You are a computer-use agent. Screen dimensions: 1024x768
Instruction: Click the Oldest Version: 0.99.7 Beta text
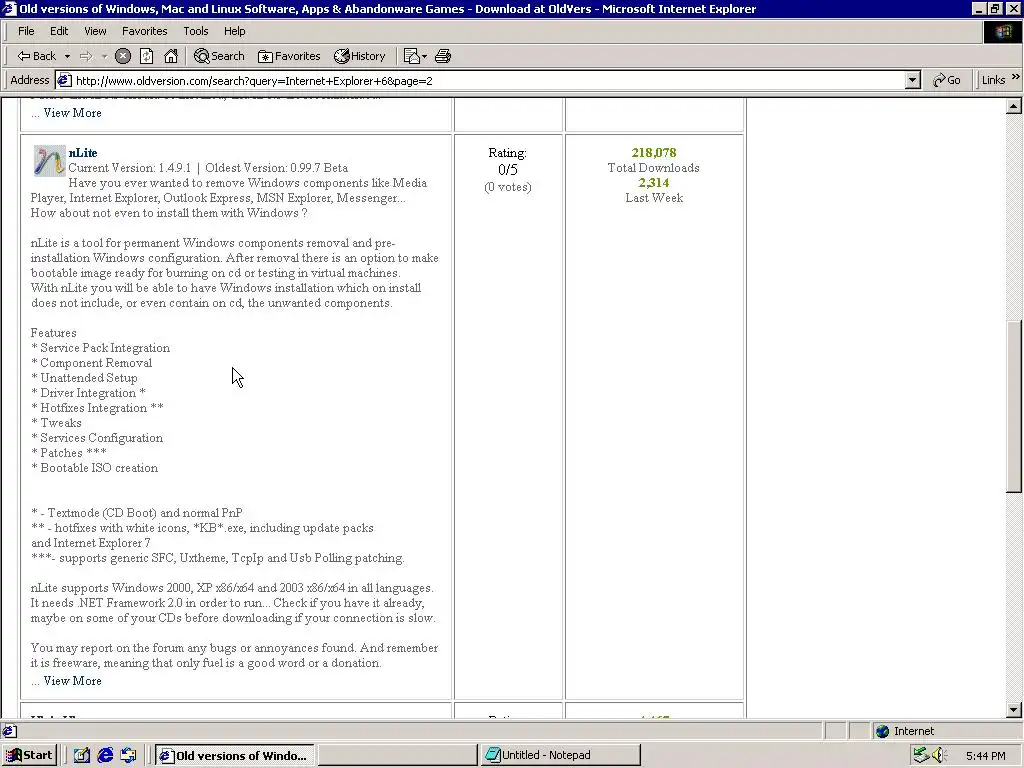point(276,168)
